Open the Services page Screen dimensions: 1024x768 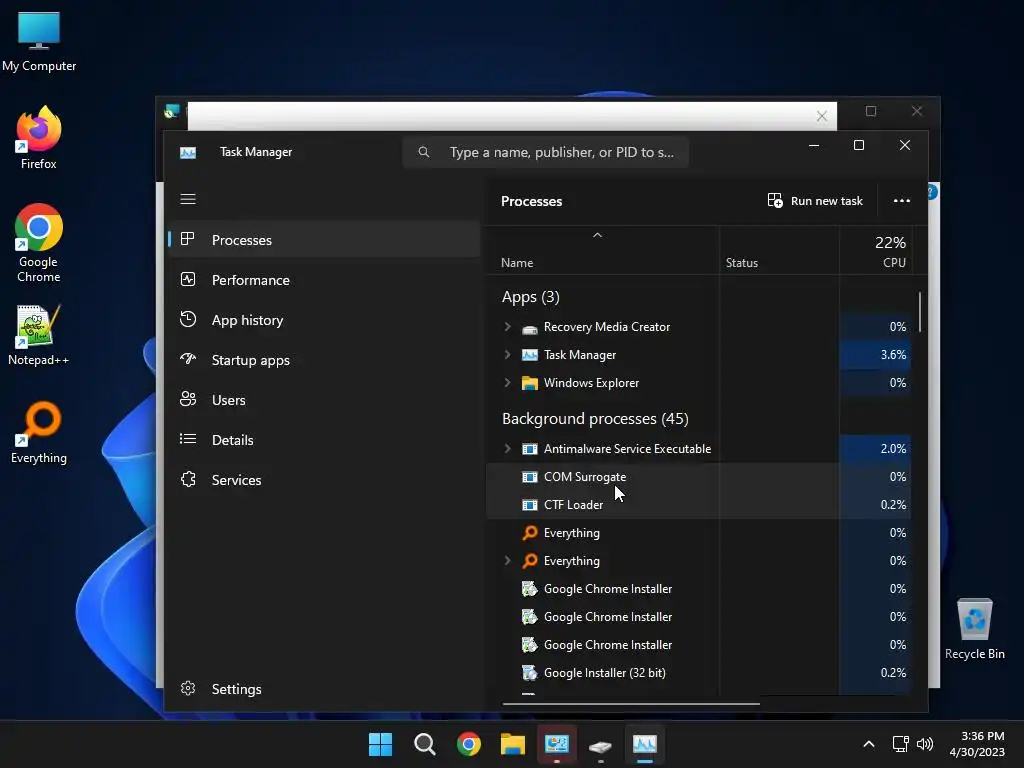coord(324,480)
